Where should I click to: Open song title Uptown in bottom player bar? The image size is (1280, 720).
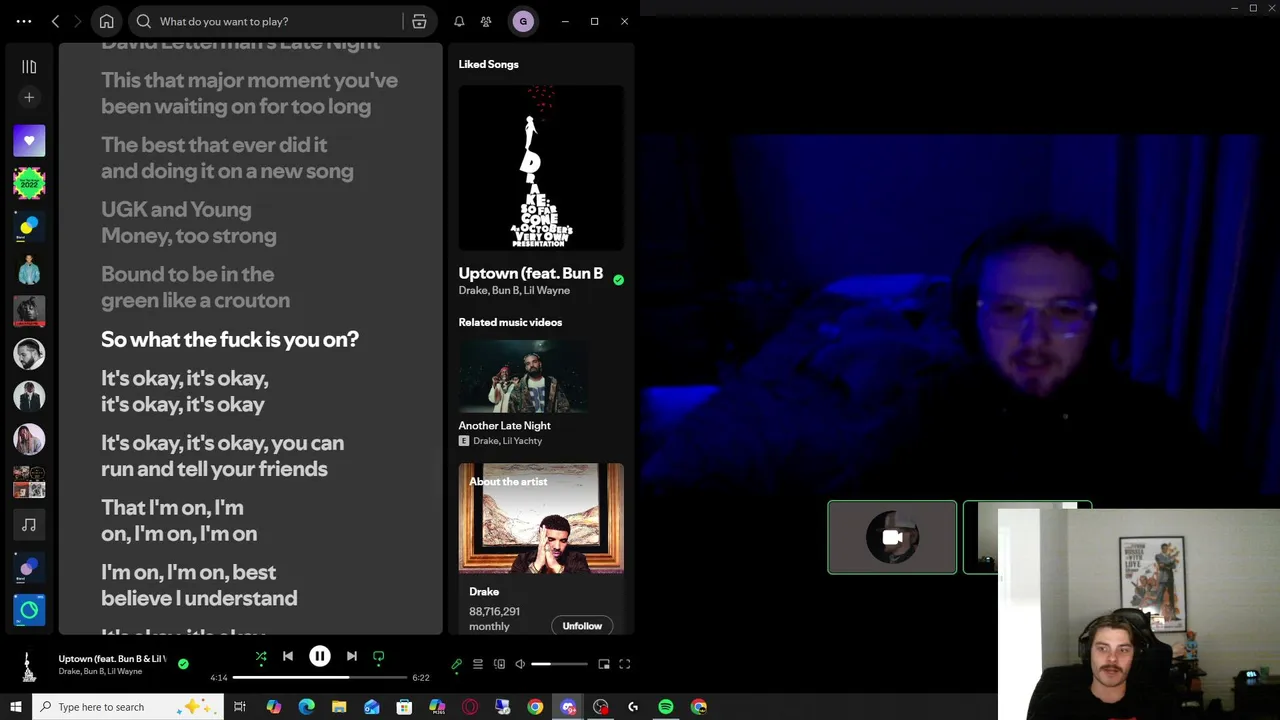(112, 659)
